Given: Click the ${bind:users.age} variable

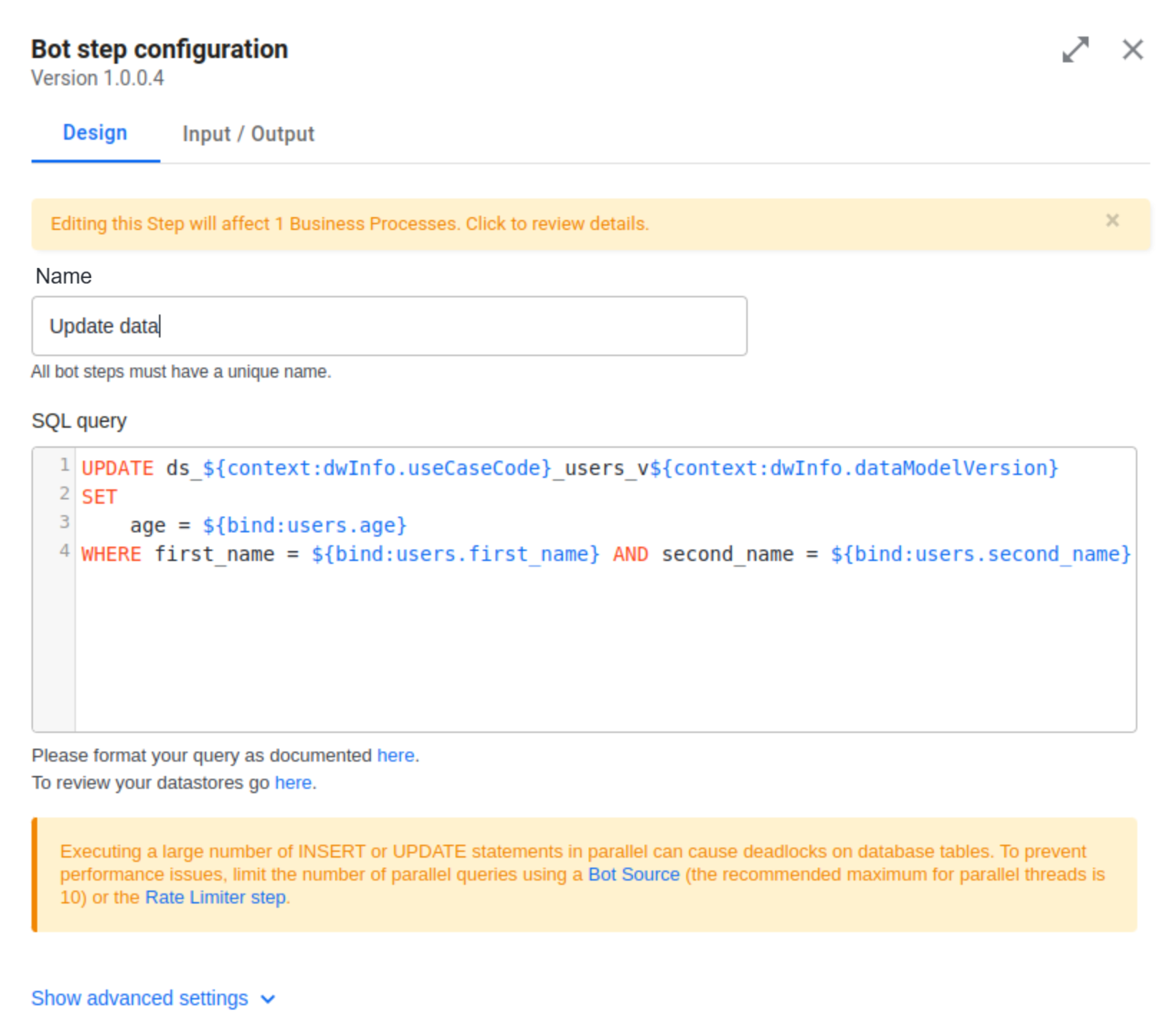Looking at the screenshot, I should tap(304, 525).
